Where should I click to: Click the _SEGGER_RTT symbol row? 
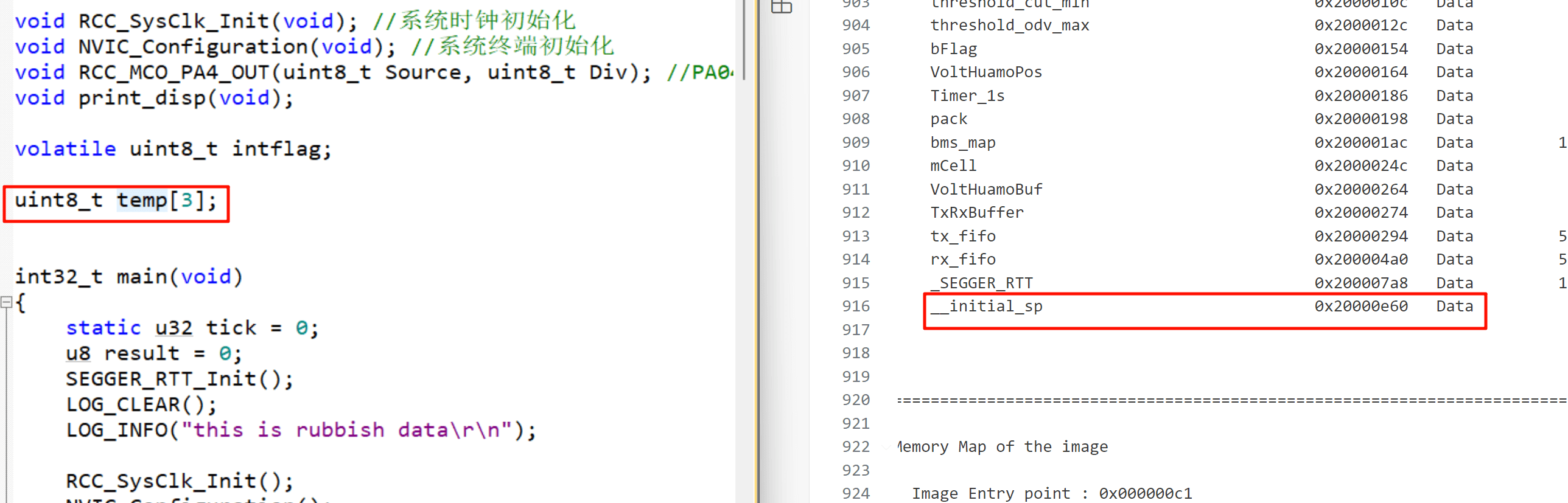pos(981,283)
